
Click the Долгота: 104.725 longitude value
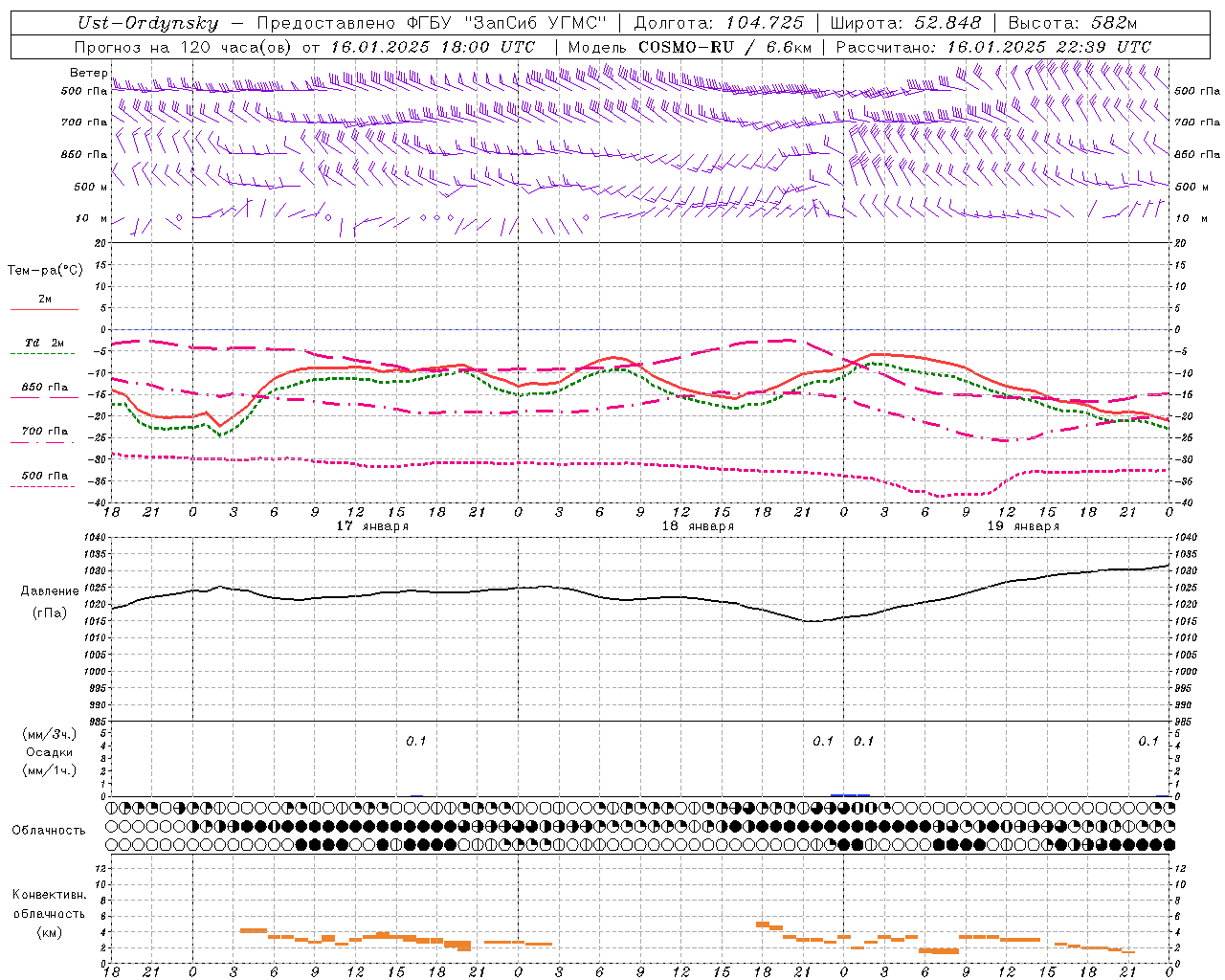click(719, 23)
